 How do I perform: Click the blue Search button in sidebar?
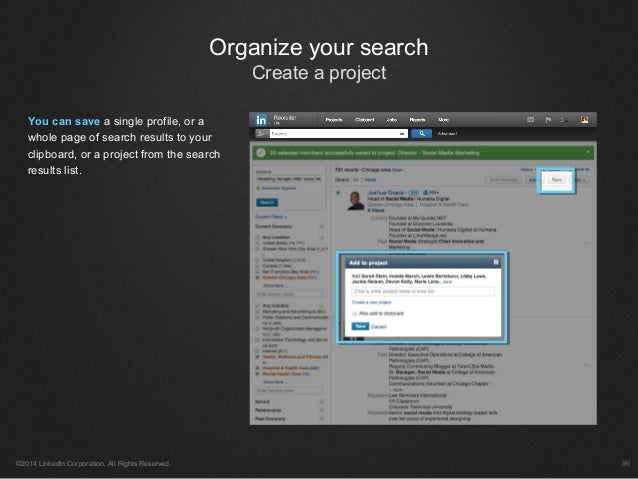click(267, 202)
